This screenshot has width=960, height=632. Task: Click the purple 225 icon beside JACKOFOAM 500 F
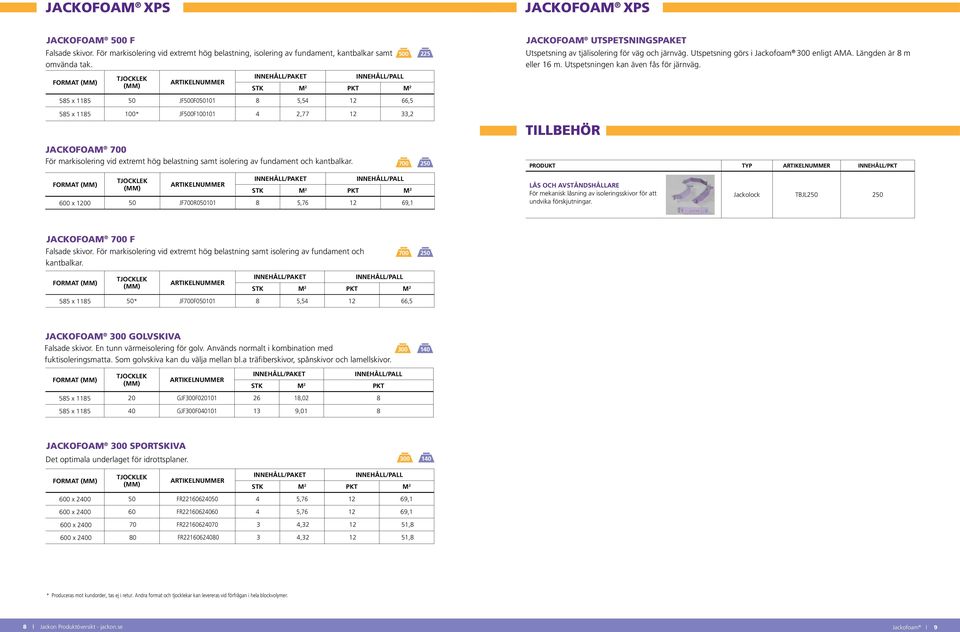pos(426,53)
